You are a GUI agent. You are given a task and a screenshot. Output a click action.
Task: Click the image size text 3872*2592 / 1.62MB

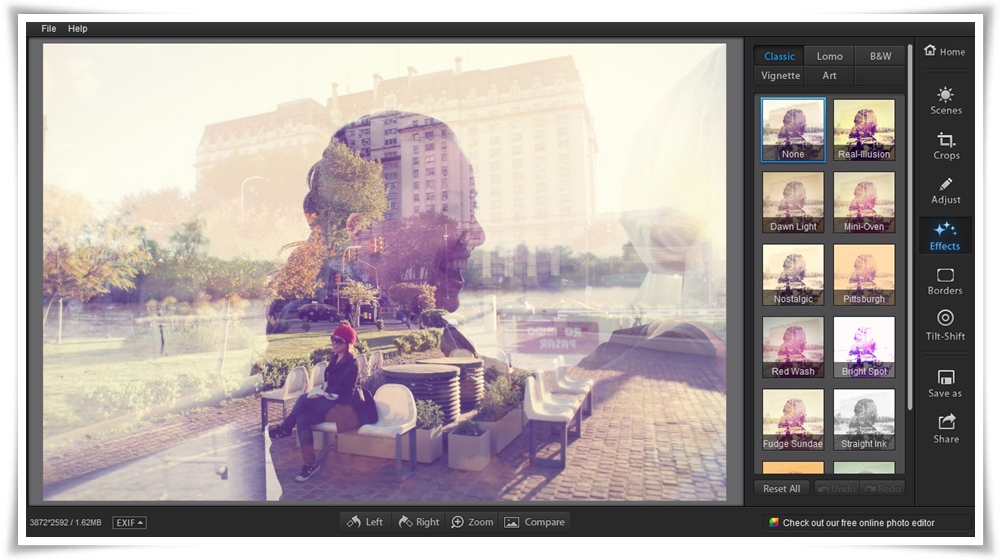coord(65,522)
